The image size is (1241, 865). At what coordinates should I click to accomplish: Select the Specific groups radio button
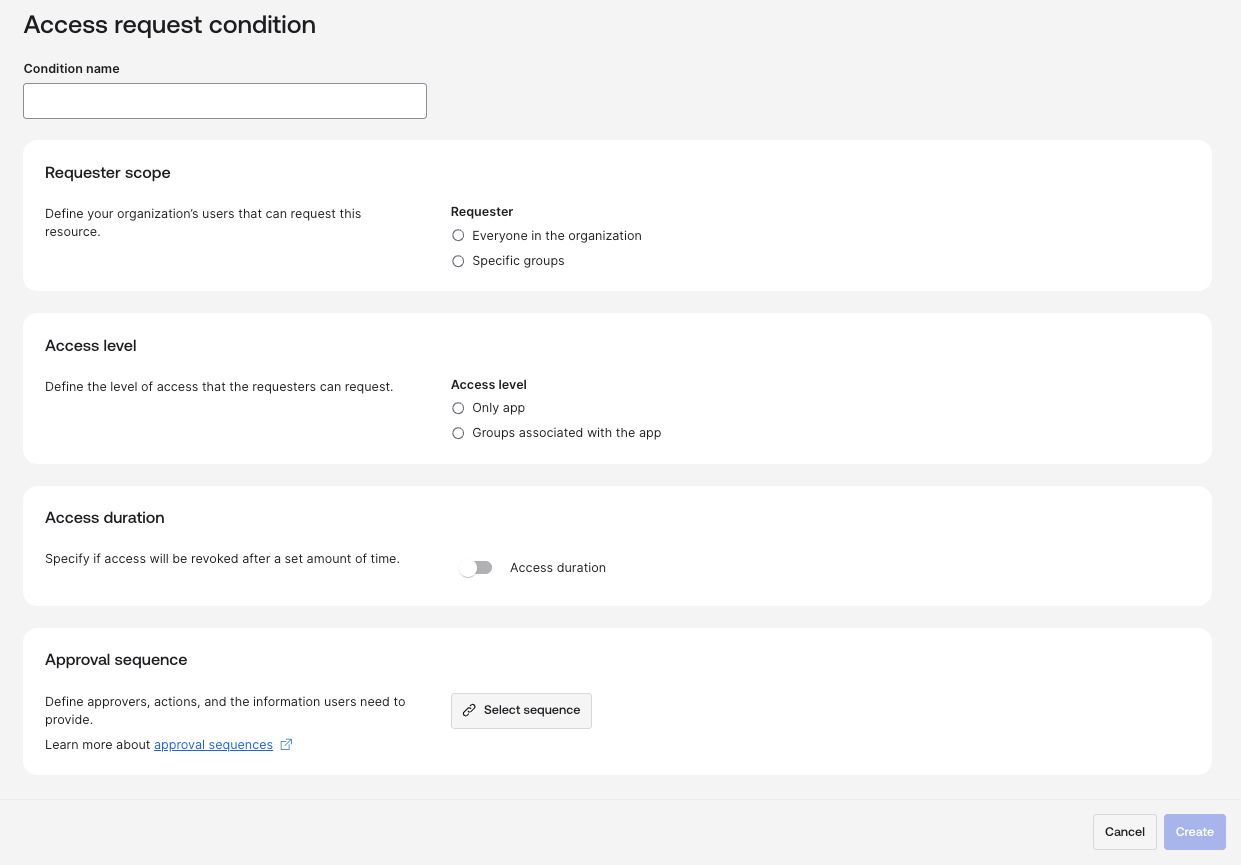point(458,261)
